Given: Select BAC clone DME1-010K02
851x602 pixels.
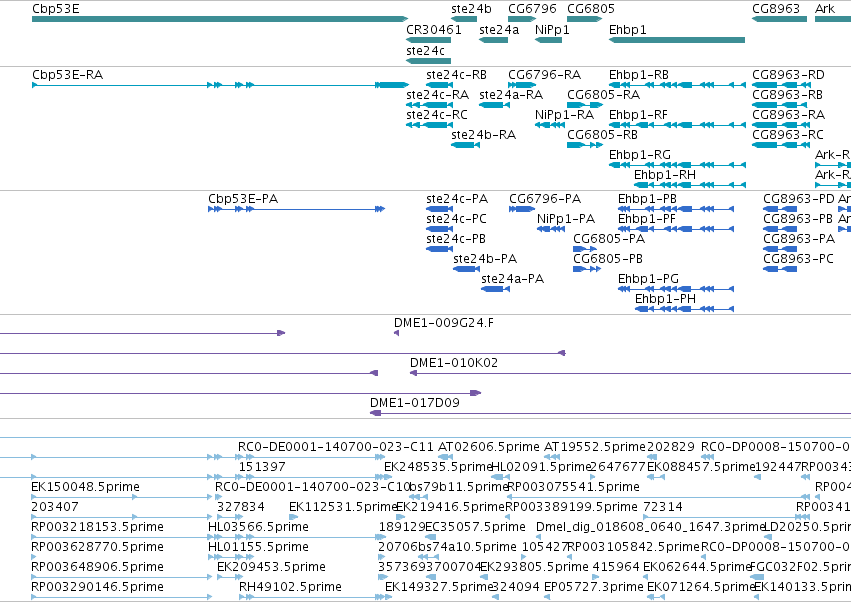Looking at the screenshot, I should 454,363.
